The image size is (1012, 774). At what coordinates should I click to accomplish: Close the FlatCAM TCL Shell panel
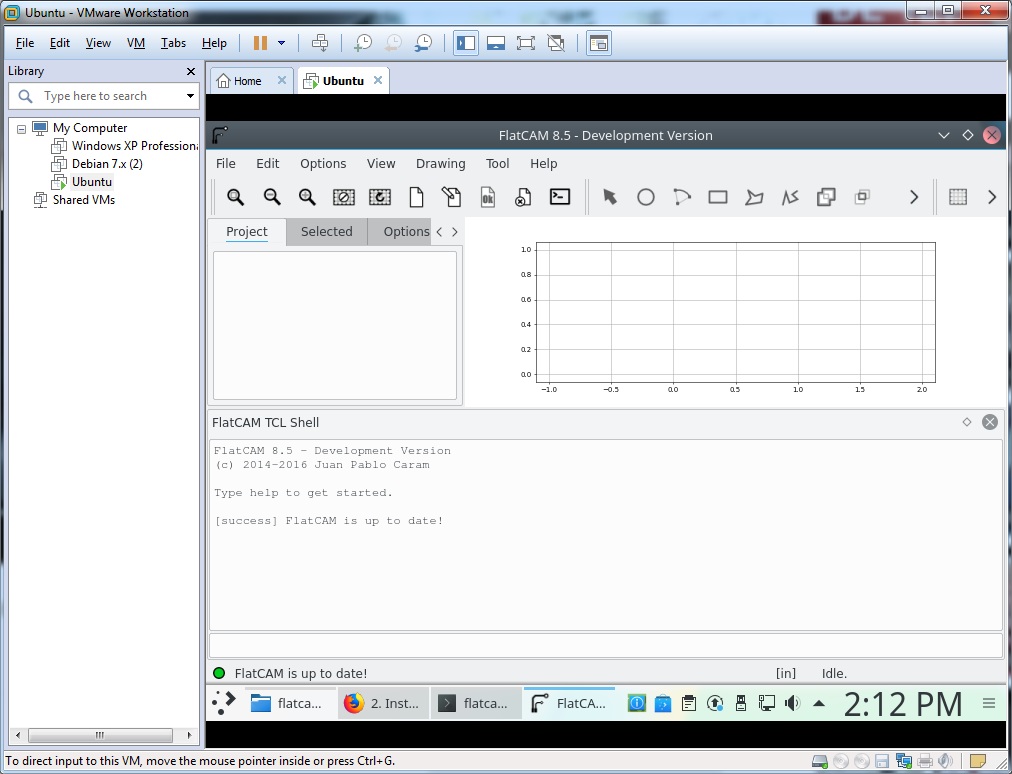(x=989, y=422)
